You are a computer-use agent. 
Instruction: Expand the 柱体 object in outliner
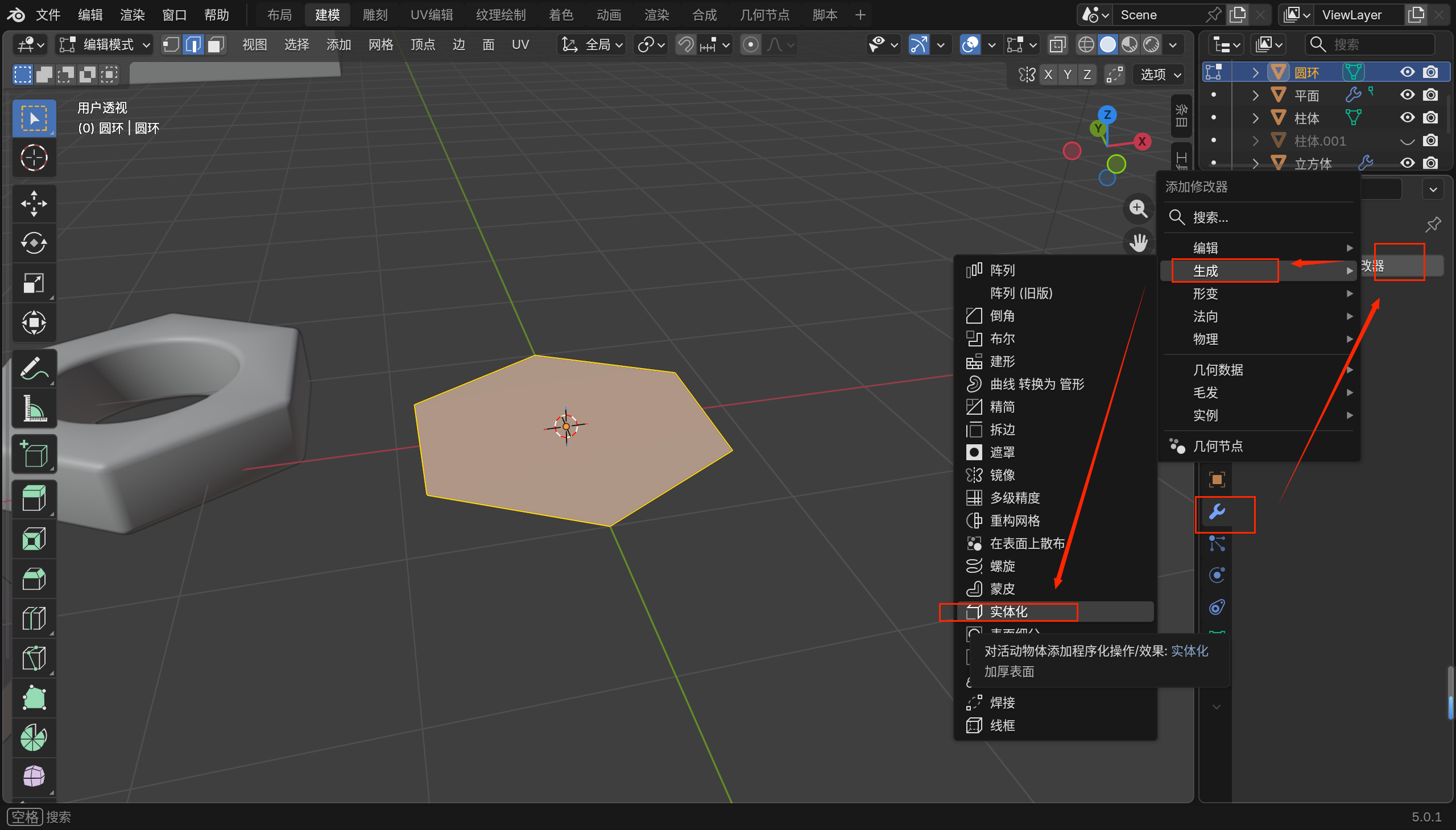1255,118
